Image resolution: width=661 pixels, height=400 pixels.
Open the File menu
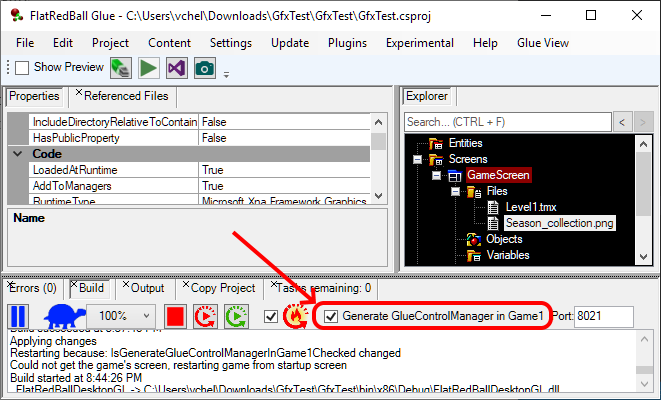pyautogui.click(x=25, y=43)
